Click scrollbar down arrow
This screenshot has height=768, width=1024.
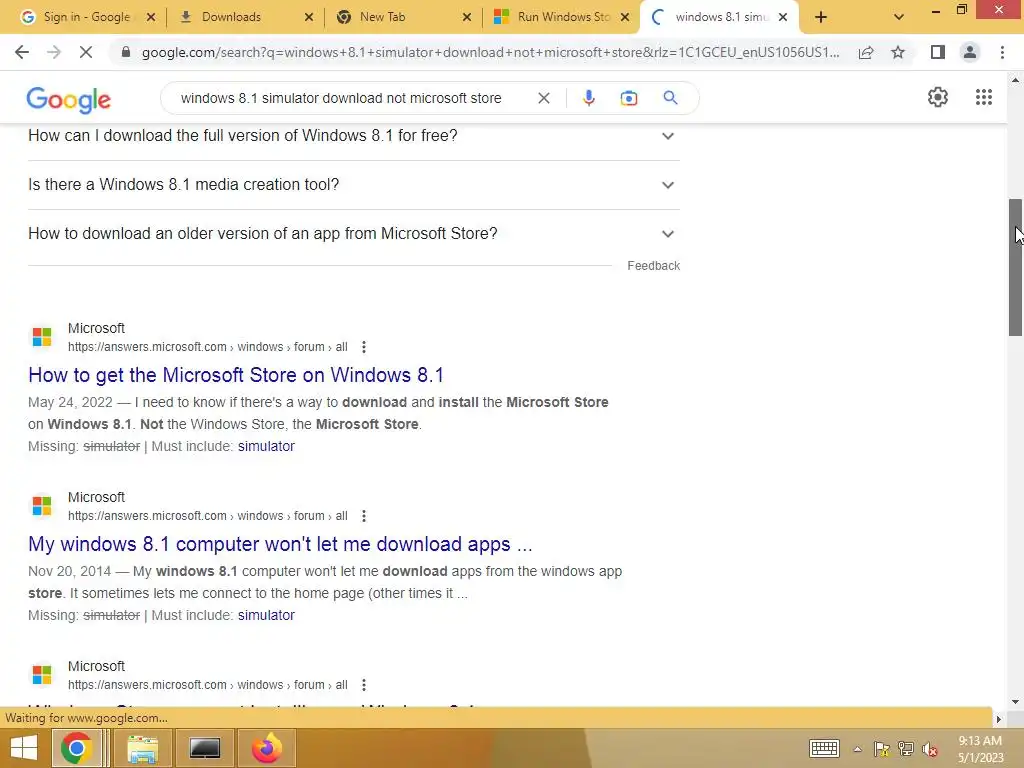1016,701
